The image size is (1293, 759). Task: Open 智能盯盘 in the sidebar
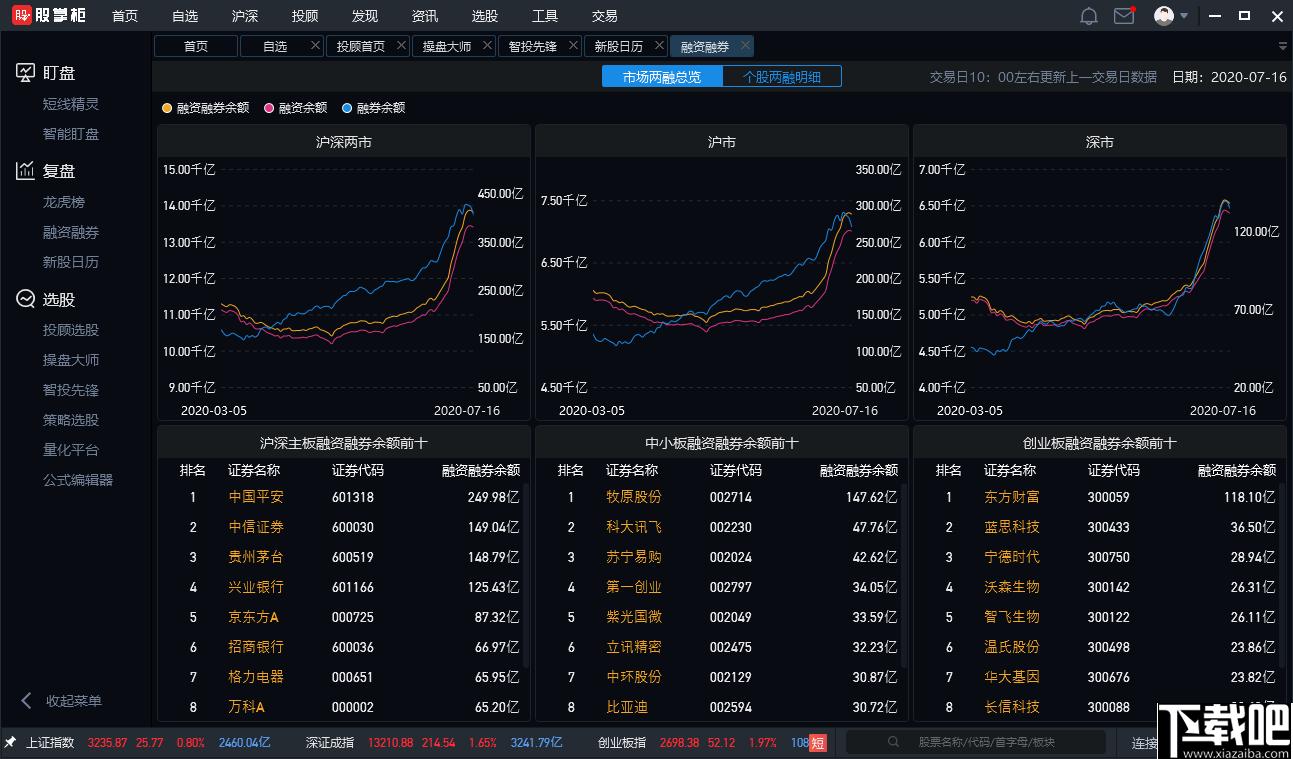pos(71,134)
